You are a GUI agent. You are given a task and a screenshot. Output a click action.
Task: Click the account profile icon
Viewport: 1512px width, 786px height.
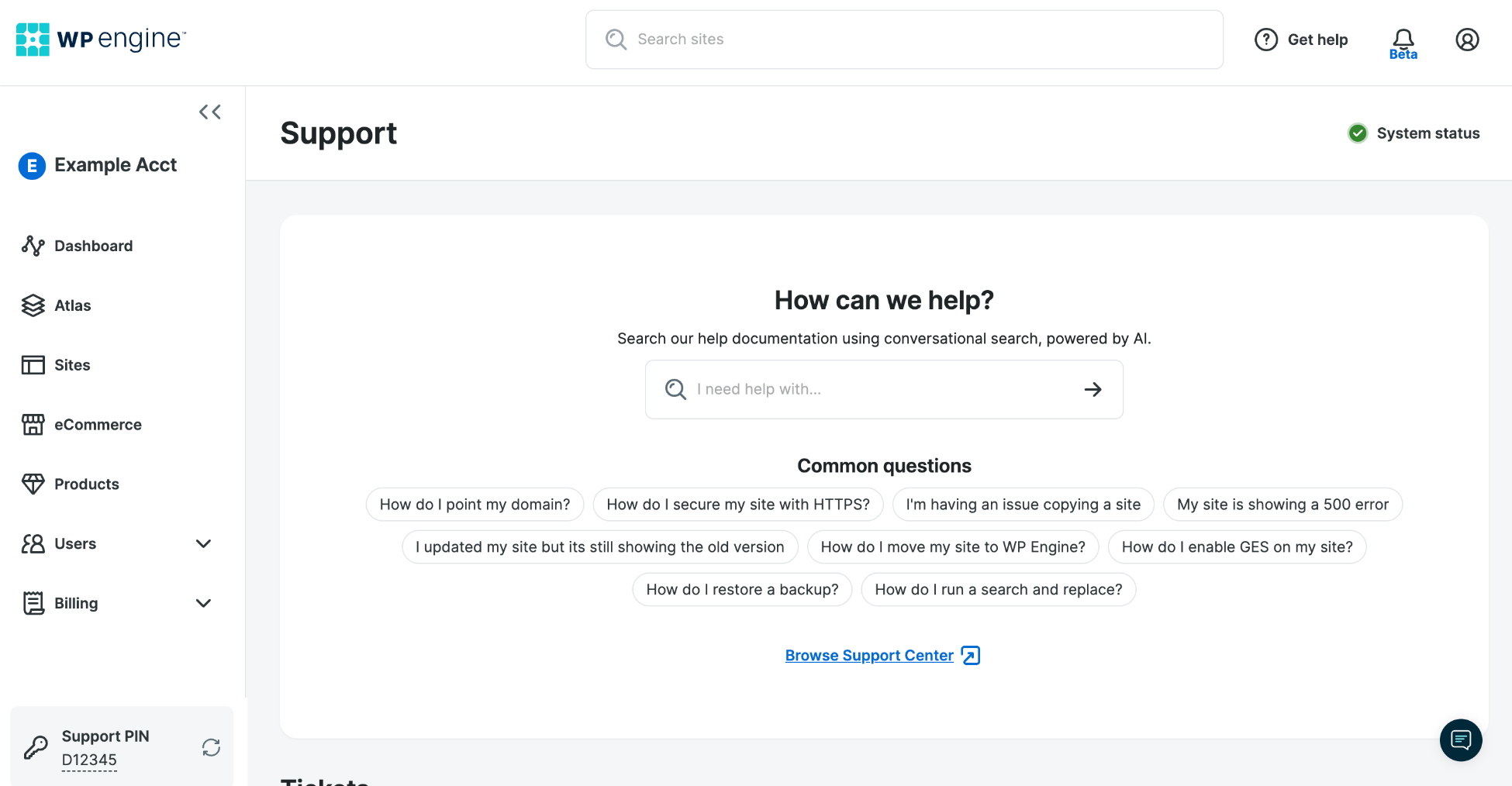pos(1467,39)
